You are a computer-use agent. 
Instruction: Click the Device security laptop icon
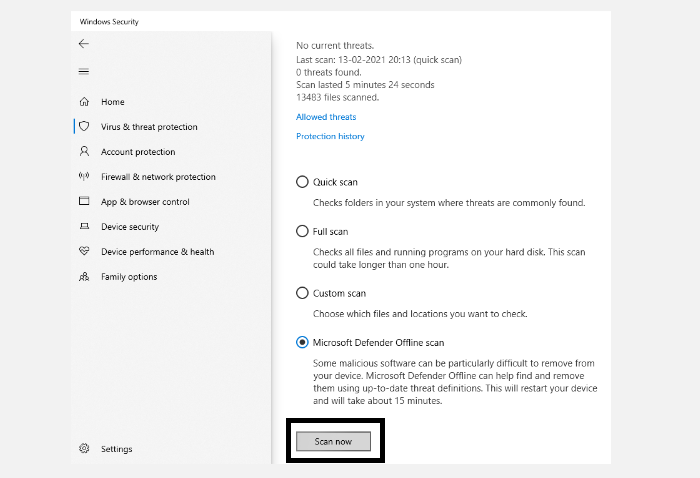tap(84, 226)
